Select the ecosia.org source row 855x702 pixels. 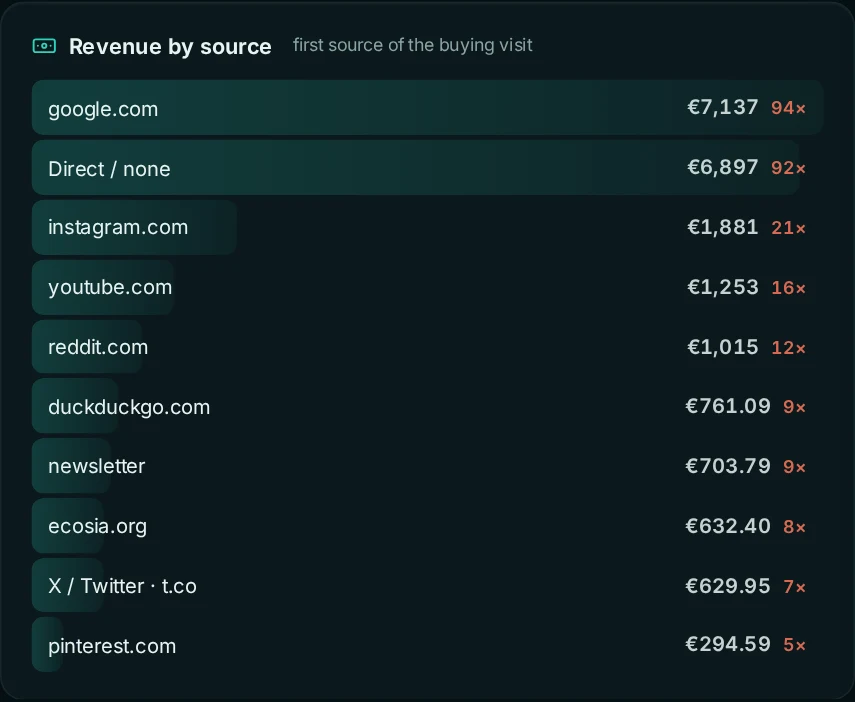[x=428, y=526]
